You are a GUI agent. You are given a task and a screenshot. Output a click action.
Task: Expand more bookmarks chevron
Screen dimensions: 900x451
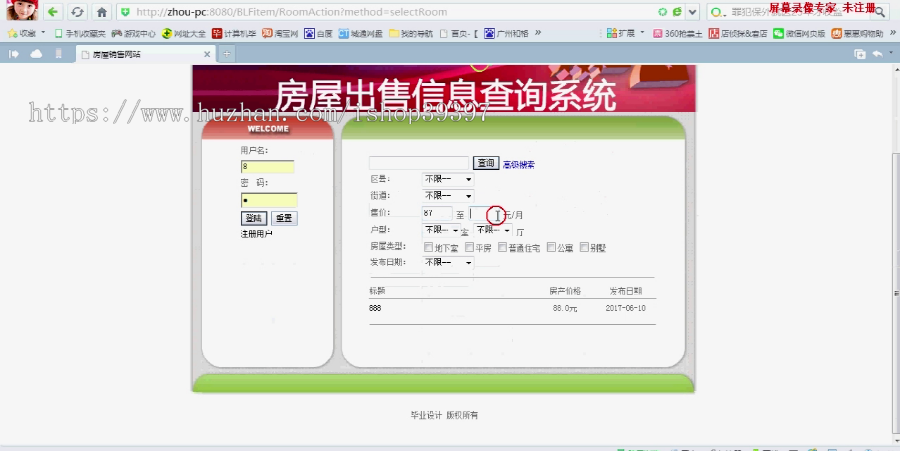tap(538, 33)
